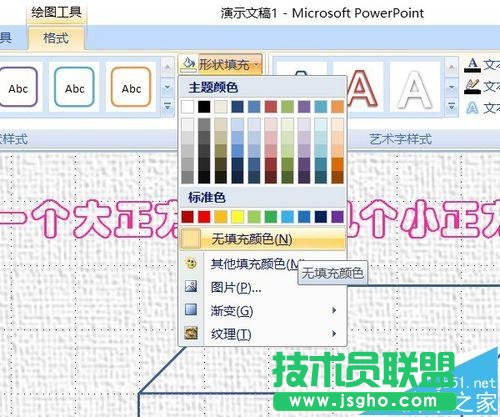The height and width of the screenshot is (417, 500).
Task: Pick the tan theme color in the top row
Action: point(221,107)
